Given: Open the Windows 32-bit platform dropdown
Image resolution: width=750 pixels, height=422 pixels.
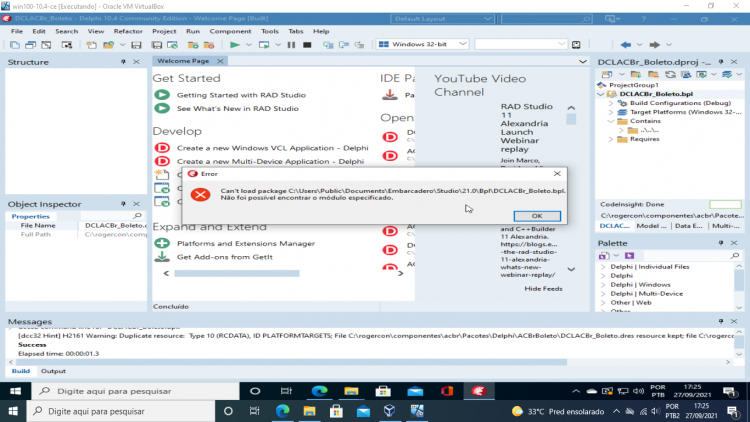Looking at the screenshot, I should [422, 44].
